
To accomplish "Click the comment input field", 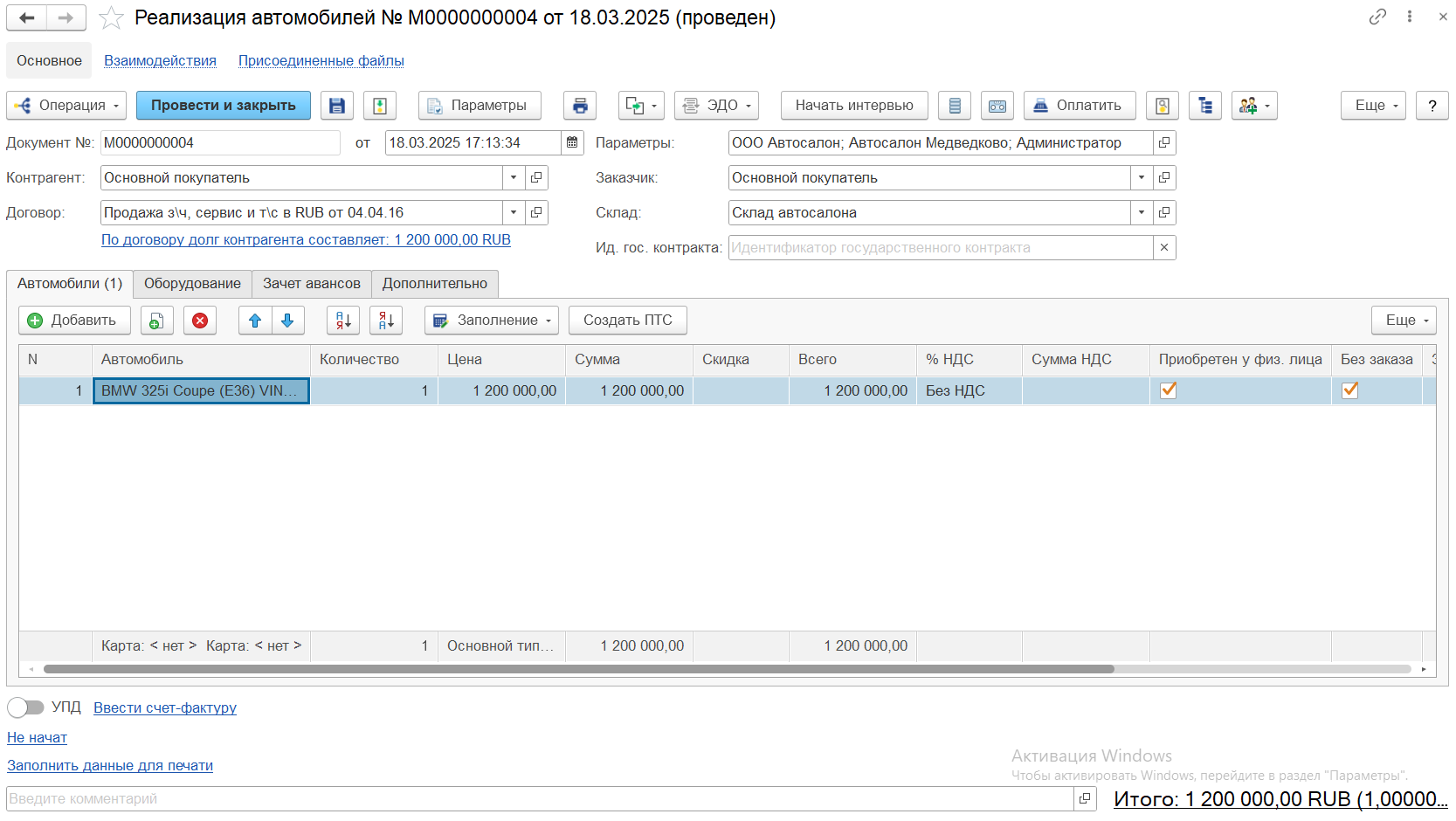I will click(540, 798).
